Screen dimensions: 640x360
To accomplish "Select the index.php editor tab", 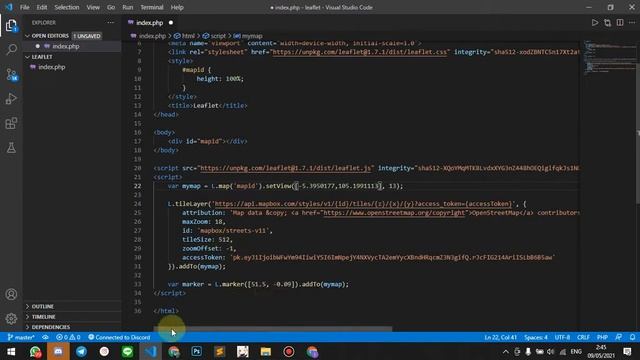I will 150,23.
